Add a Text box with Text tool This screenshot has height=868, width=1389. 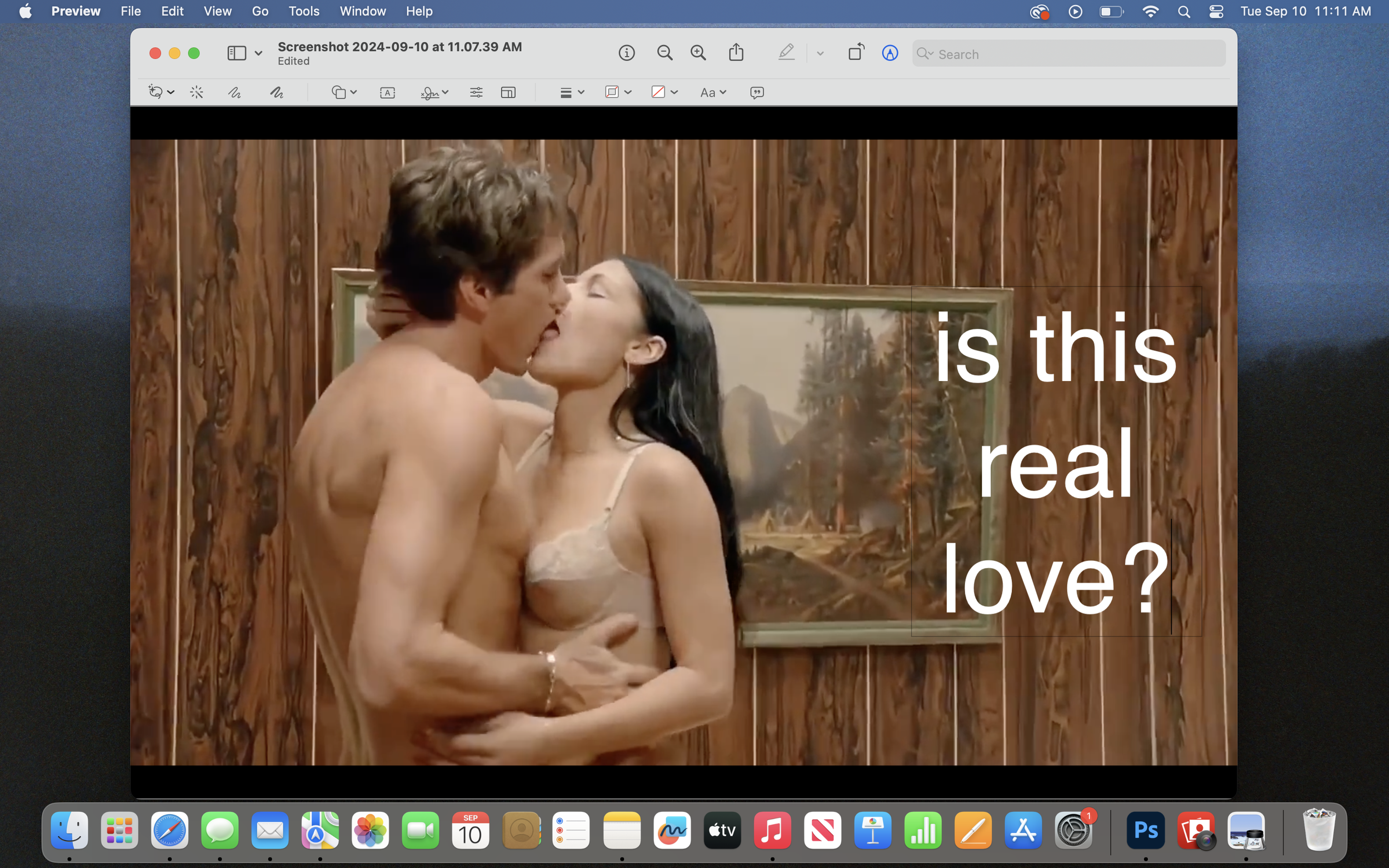(388, 93)
